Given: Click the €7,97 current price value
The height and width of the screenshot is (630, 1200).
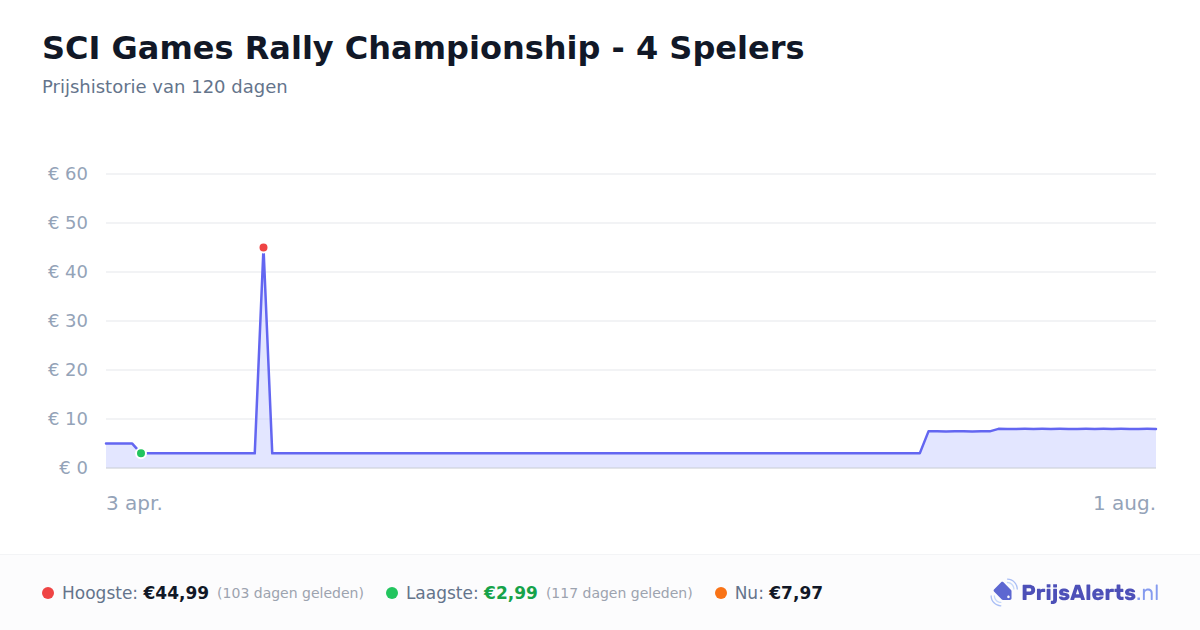Looking at the screenshot, I should point(796,593).
